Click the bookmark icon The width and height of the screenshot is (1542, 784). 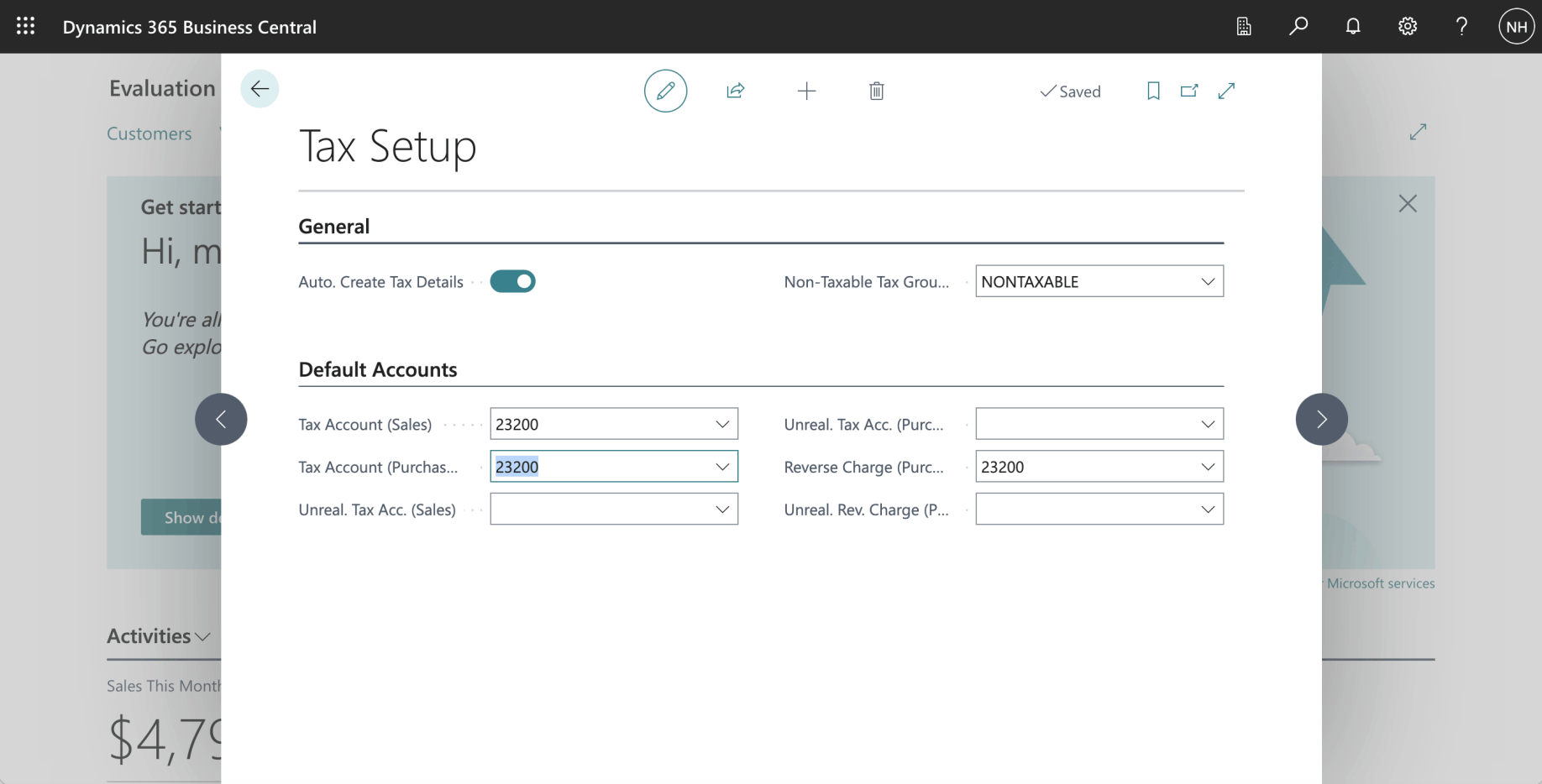pyautogui.click(x=1153, y=91)
